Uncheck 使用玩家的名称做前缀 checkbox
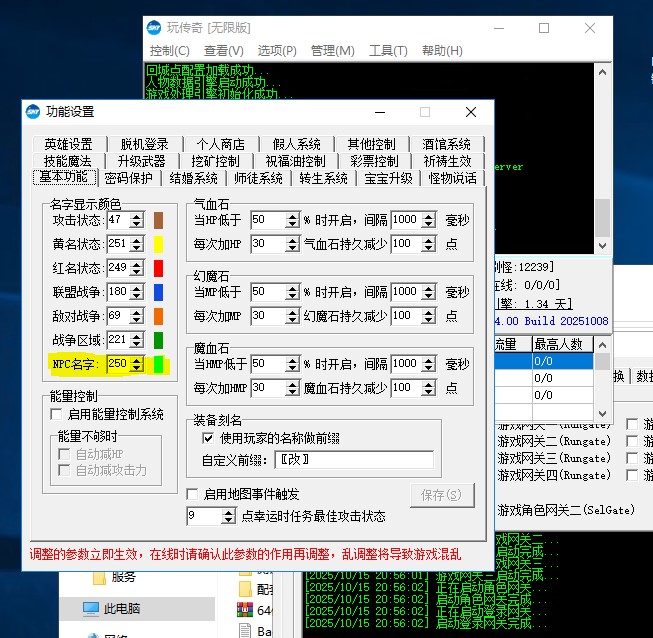 point(208,438)
